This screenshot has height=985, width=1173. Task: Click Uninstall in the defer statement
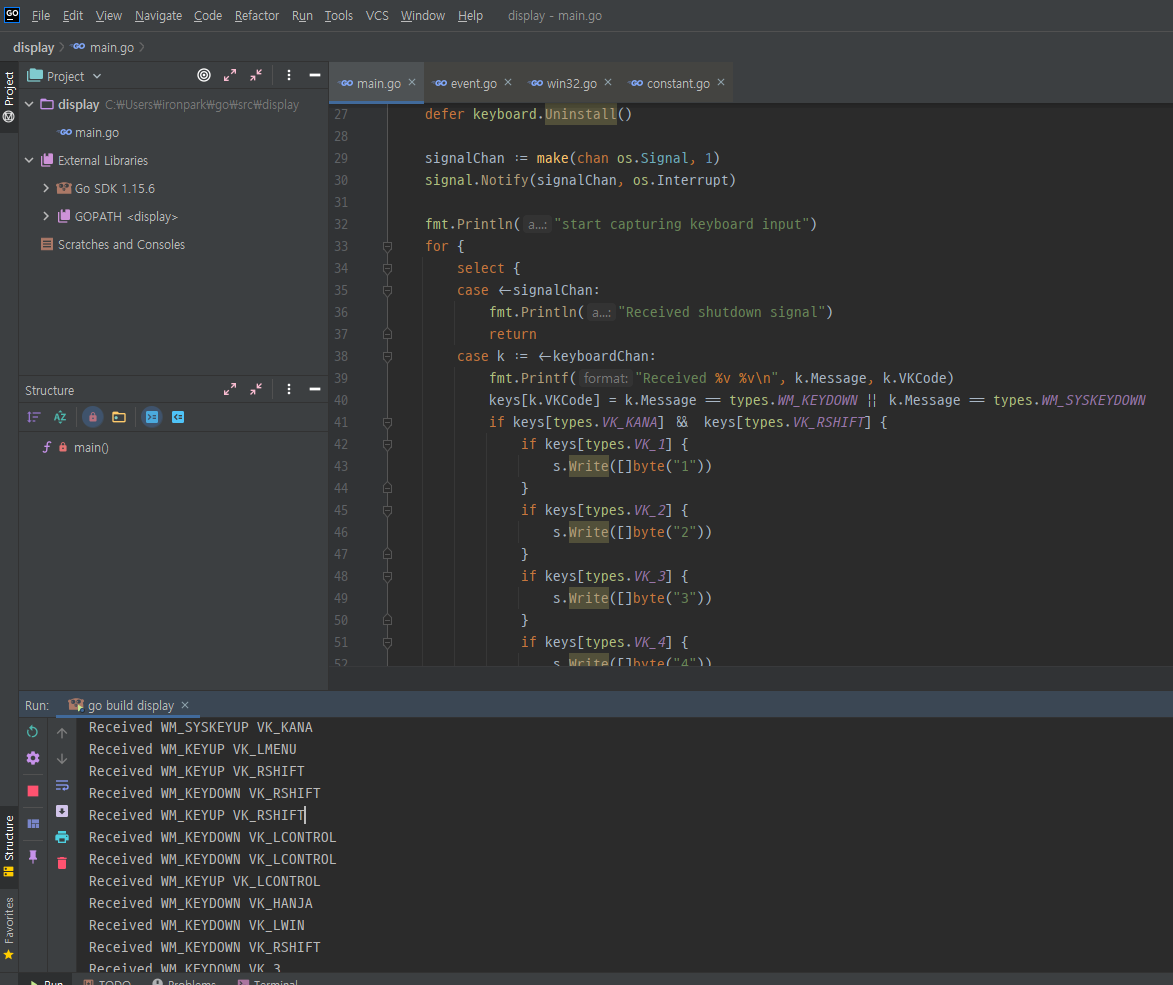click(x=581, y=114)
